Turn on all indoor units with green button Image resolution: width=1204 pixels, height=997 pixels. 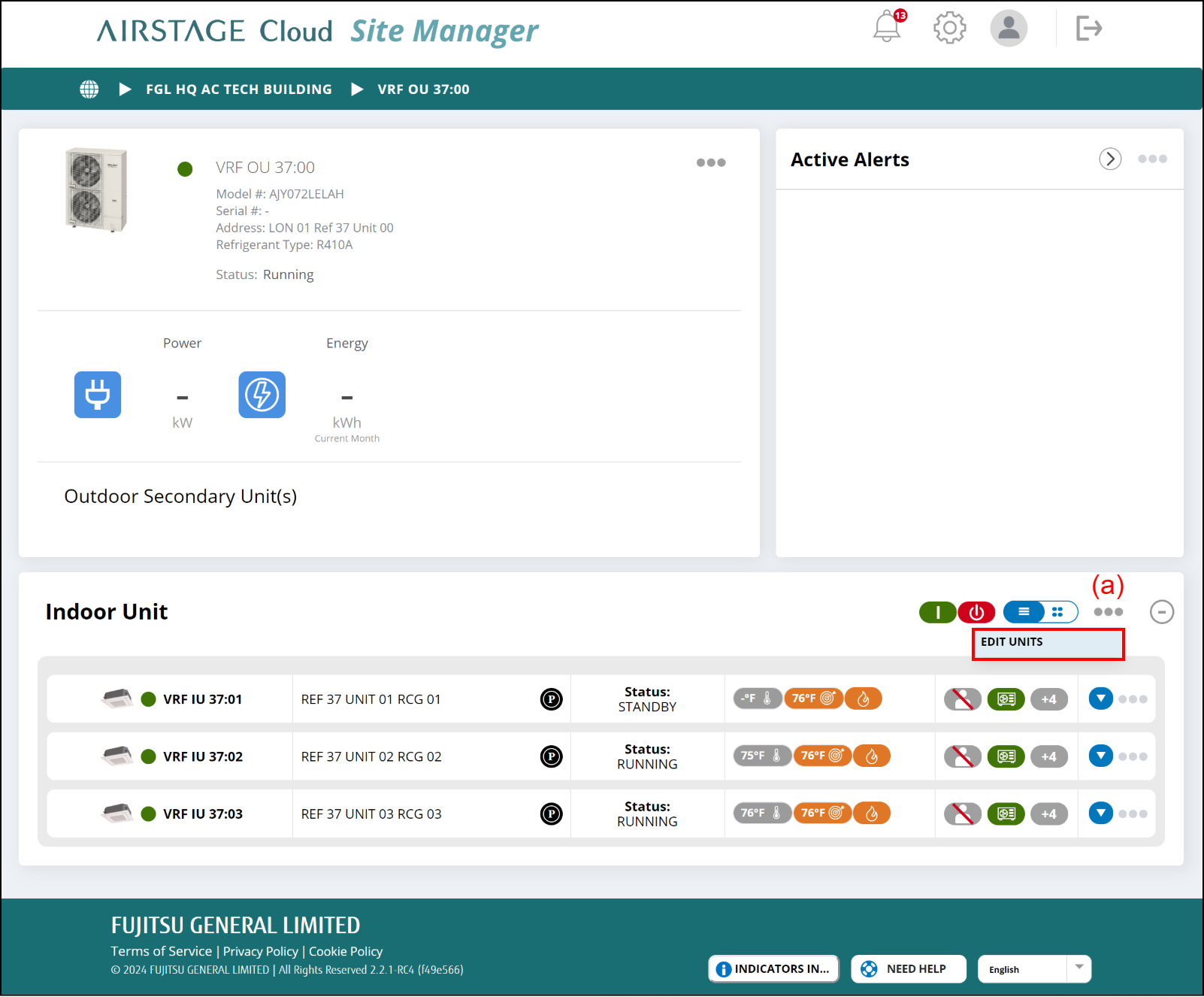[937, 612]
